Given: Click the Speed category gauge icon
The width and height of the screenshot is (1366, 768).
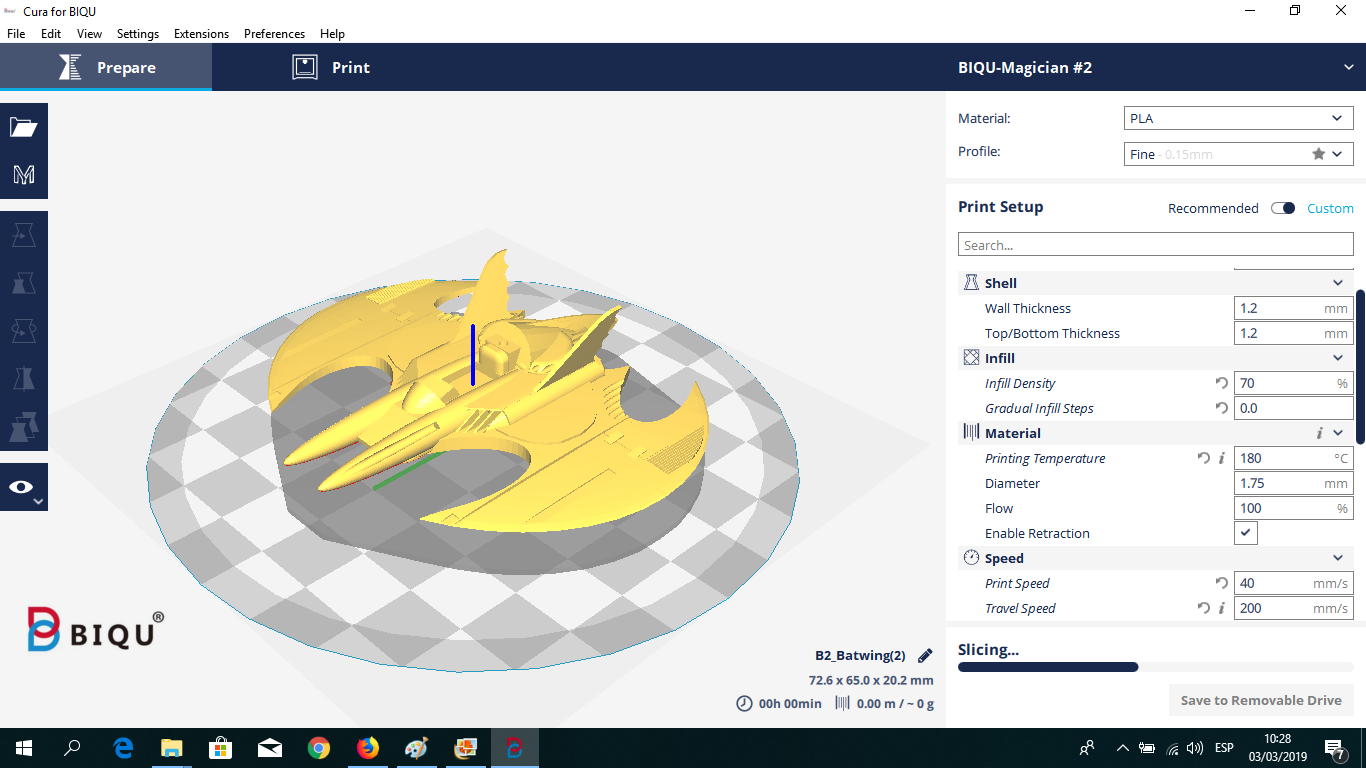Looking at the screenshot, I should click(971, 558).
